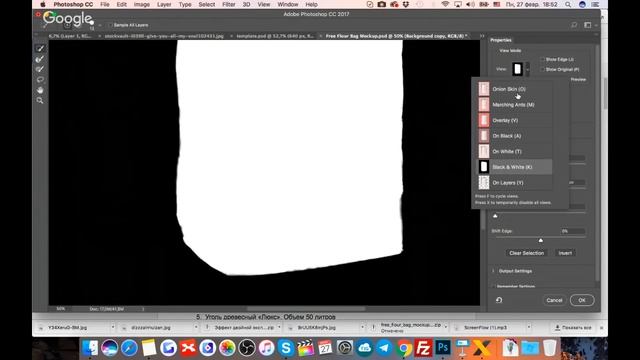Switch to stockvault jpg document tab

[x=164, y=36]
